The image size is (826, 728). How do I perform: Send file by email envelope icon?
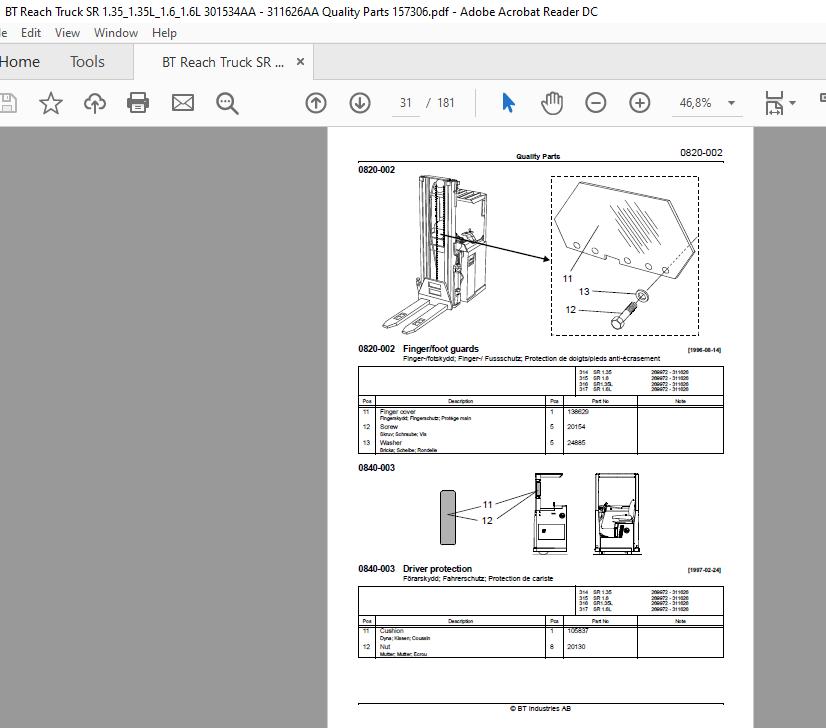[183, 103]
